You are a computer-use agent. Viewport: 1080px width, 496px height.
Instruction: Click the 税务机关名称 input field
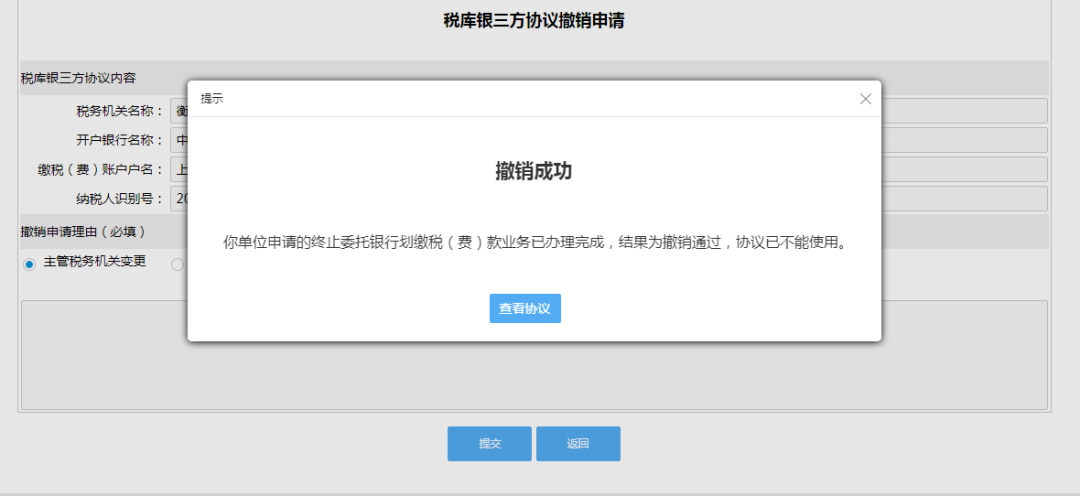tap(609, 111)
